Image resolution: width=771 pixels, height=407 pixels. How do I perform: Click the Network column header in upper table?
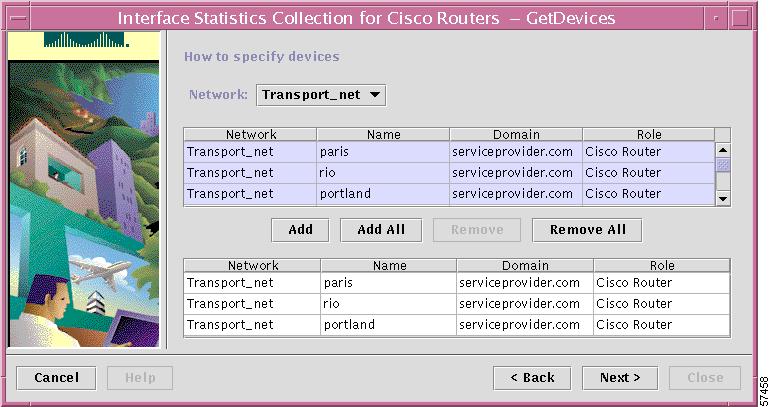tap(251, 135)
